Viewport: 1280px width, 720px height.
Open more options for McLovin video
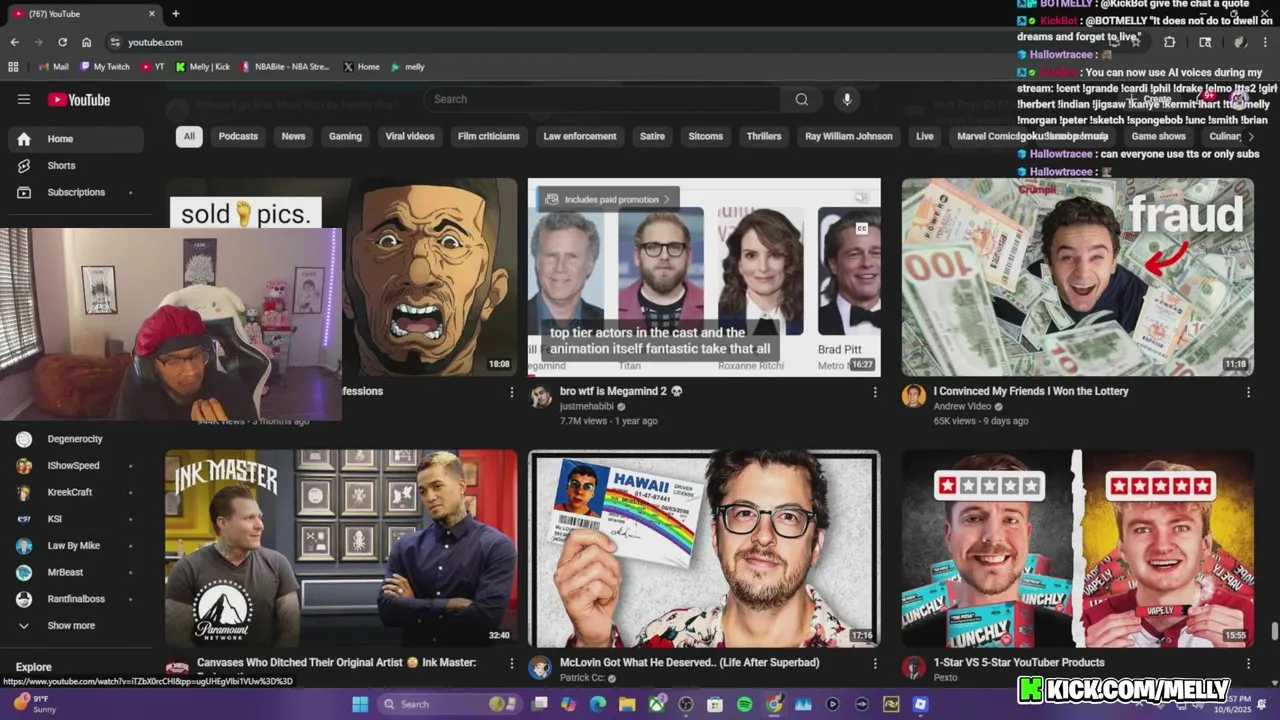point(875,663)
